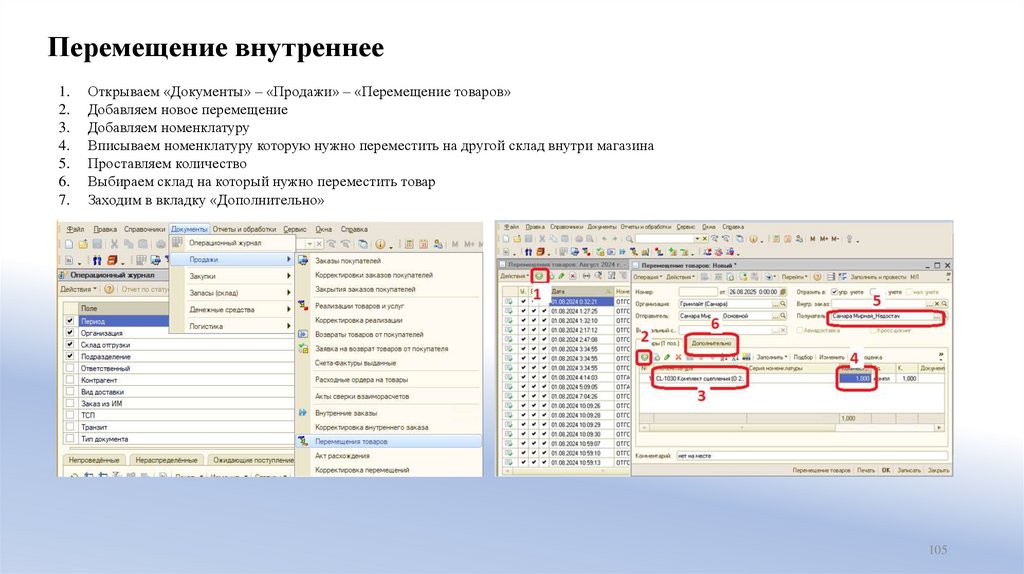This screenshot has width=1024, height=574.
Task: Switch to Дополнительно tab
Action: tap(712, 343)
